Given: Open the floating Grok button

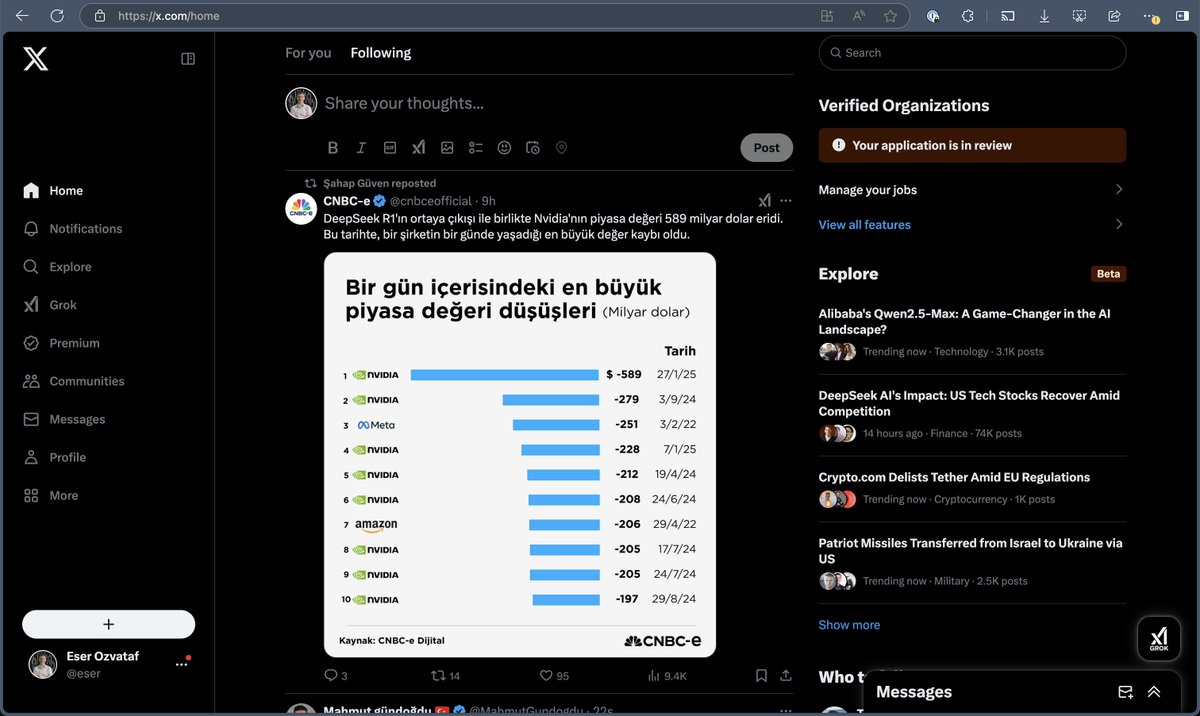Looking at the screenshot, I should [x=1159, y=638].
